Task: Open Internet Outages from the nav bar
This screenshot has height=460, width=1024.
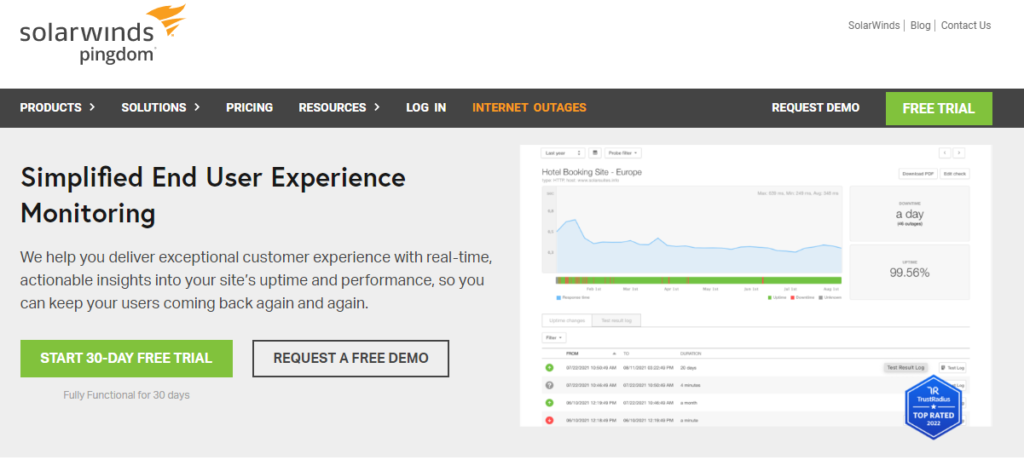Action: click(x=529, y=108)
